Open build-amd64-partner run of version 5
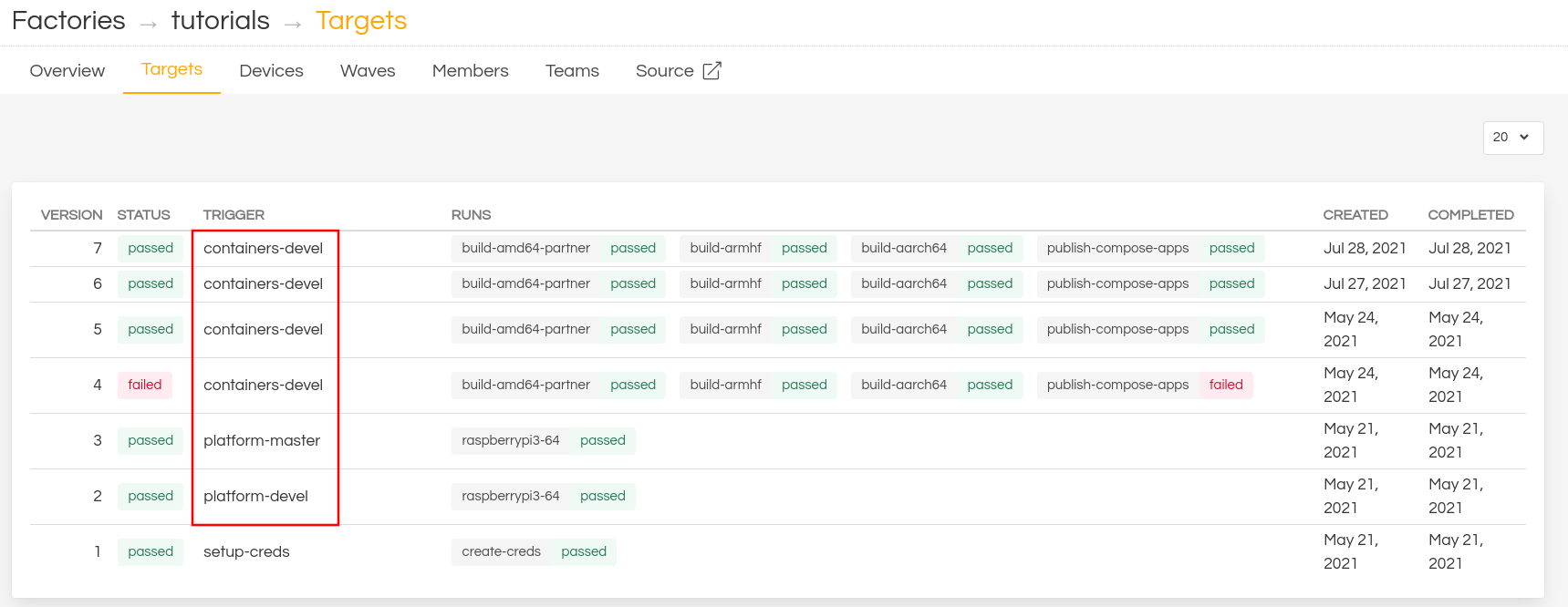The width and height of the screenshot is (1568, 607). (x=558, y=329)
